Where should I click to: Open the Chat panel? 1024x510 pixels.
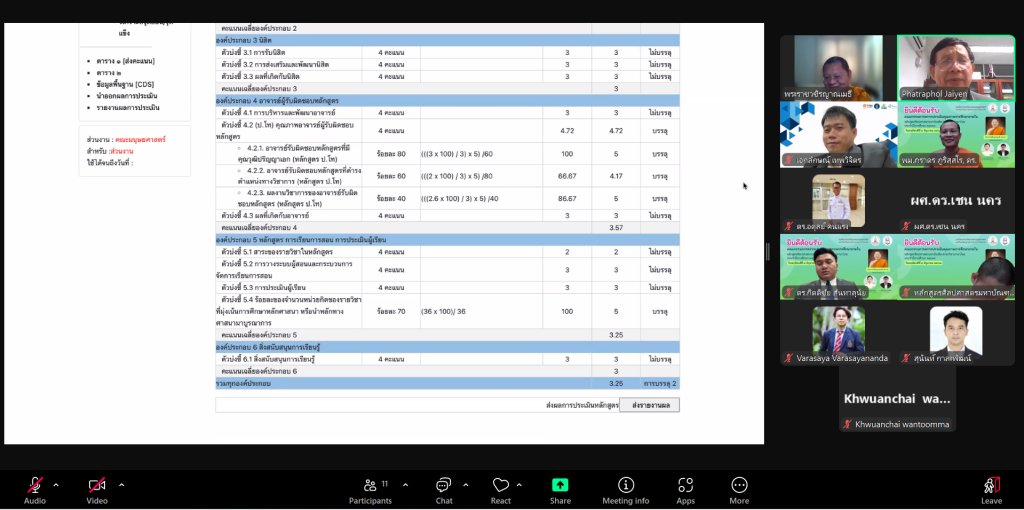(444, 490)
